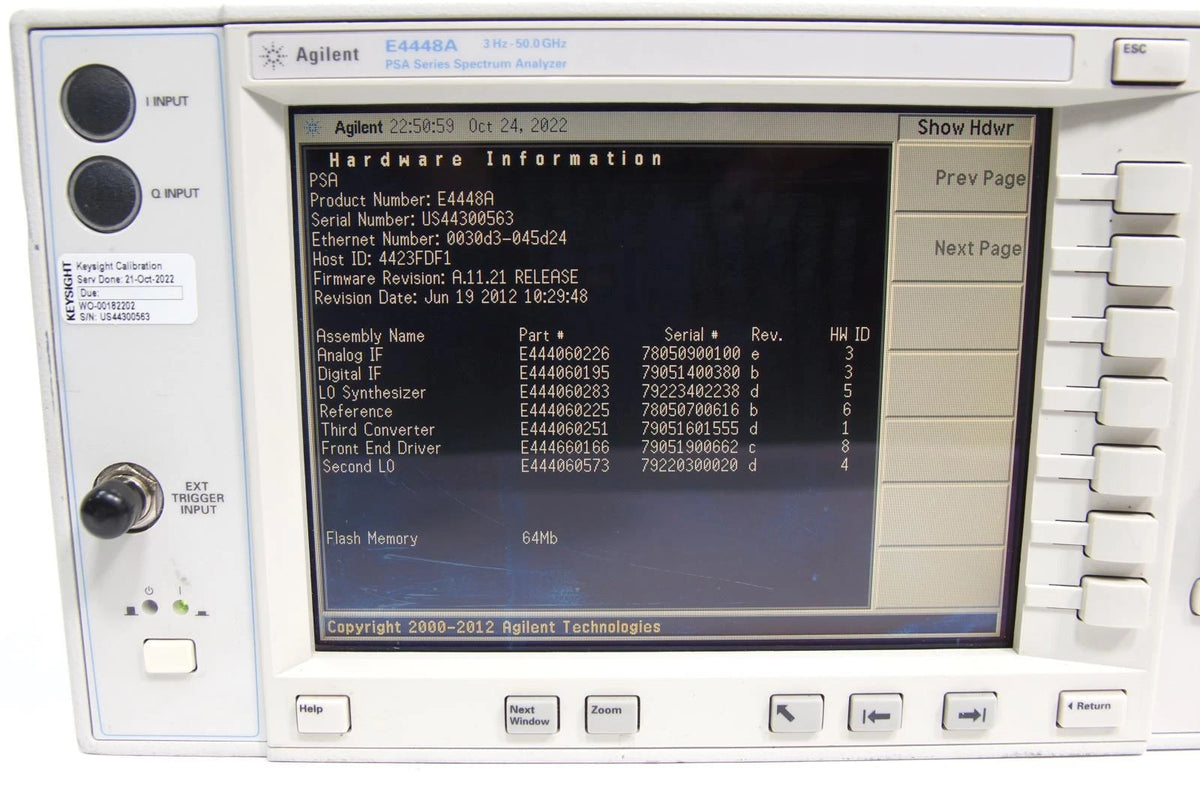1200x788 pixels.
Task: Click the clock reading 22:50:59
Action: point(421,127)
